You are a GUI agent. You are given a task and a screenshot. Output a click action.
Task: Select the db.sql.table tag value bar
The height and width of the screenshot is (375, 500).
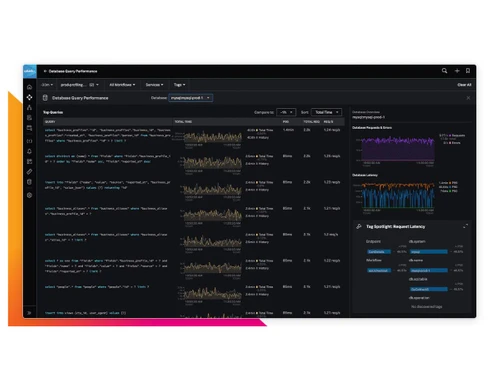coord(429,289)
